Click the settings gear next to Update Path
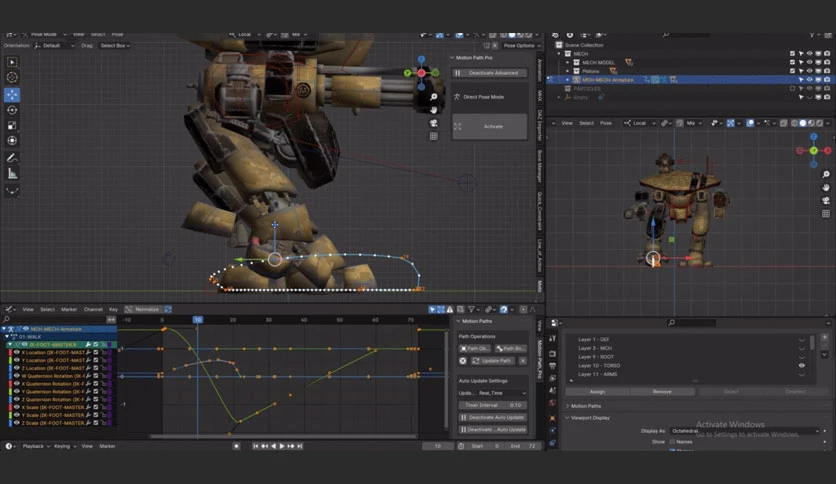This screenshot has height=484, width=836. pos(463,361)
